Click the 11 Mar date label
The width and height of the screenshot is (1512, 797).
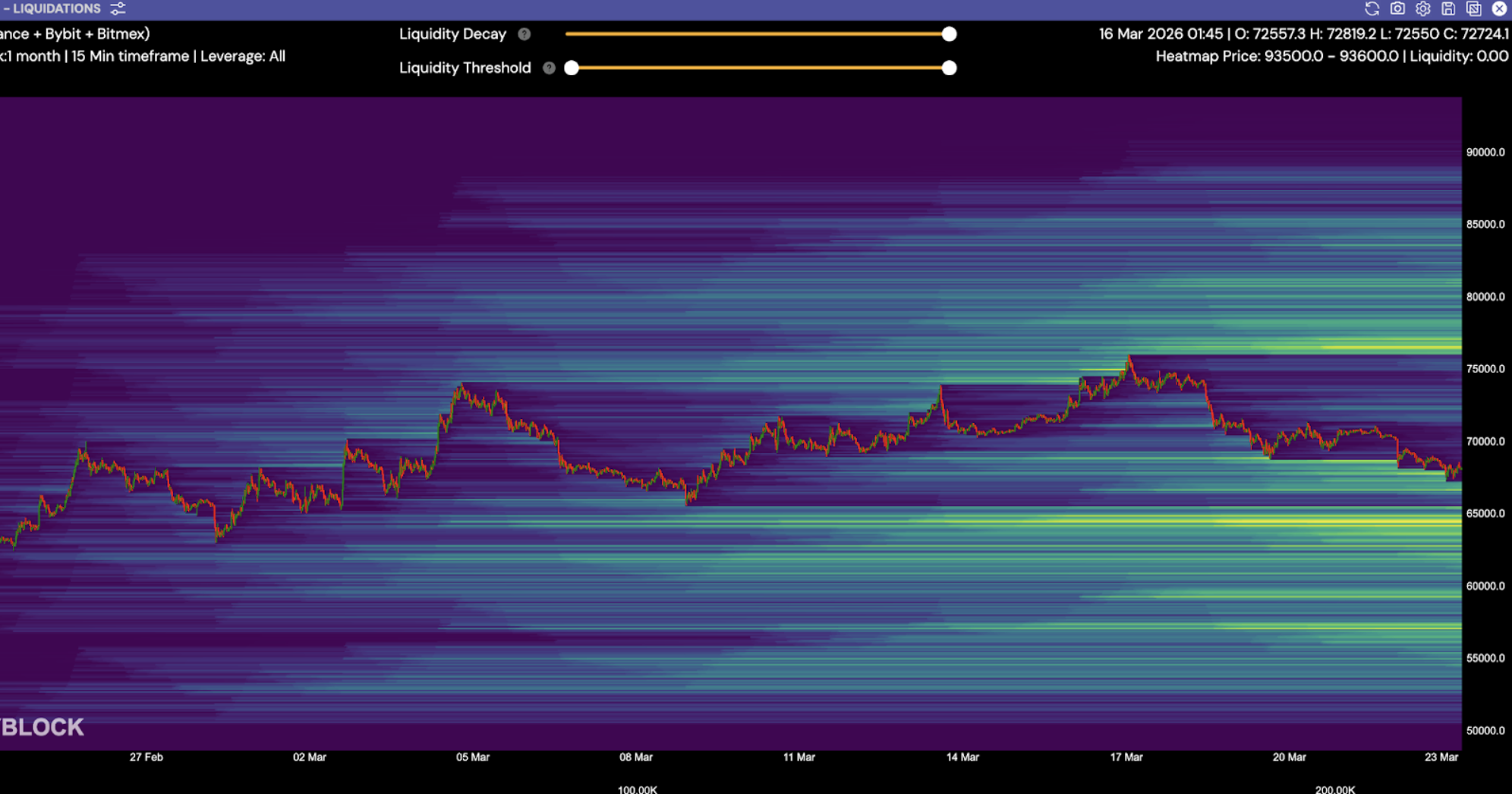click(799, 757)
